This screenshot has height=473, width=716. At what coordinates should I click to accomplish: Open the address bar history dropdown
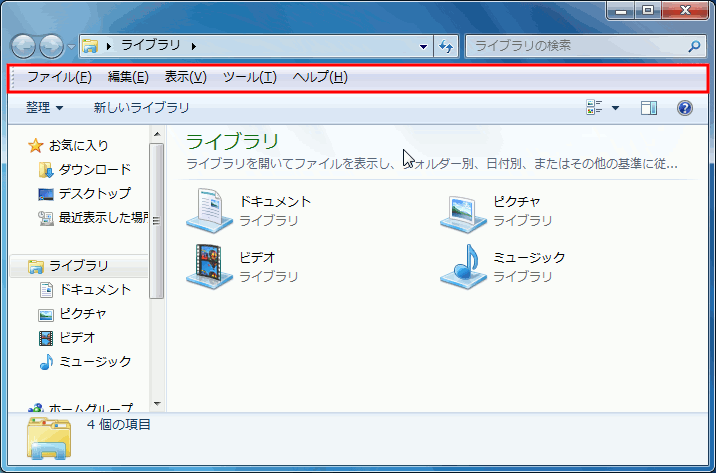pyautogui.click(x=425, y=46)
